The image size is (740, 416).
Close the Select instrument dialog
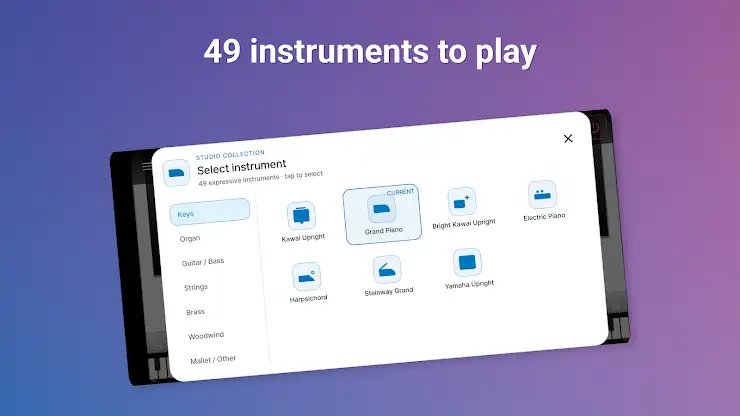568,138
